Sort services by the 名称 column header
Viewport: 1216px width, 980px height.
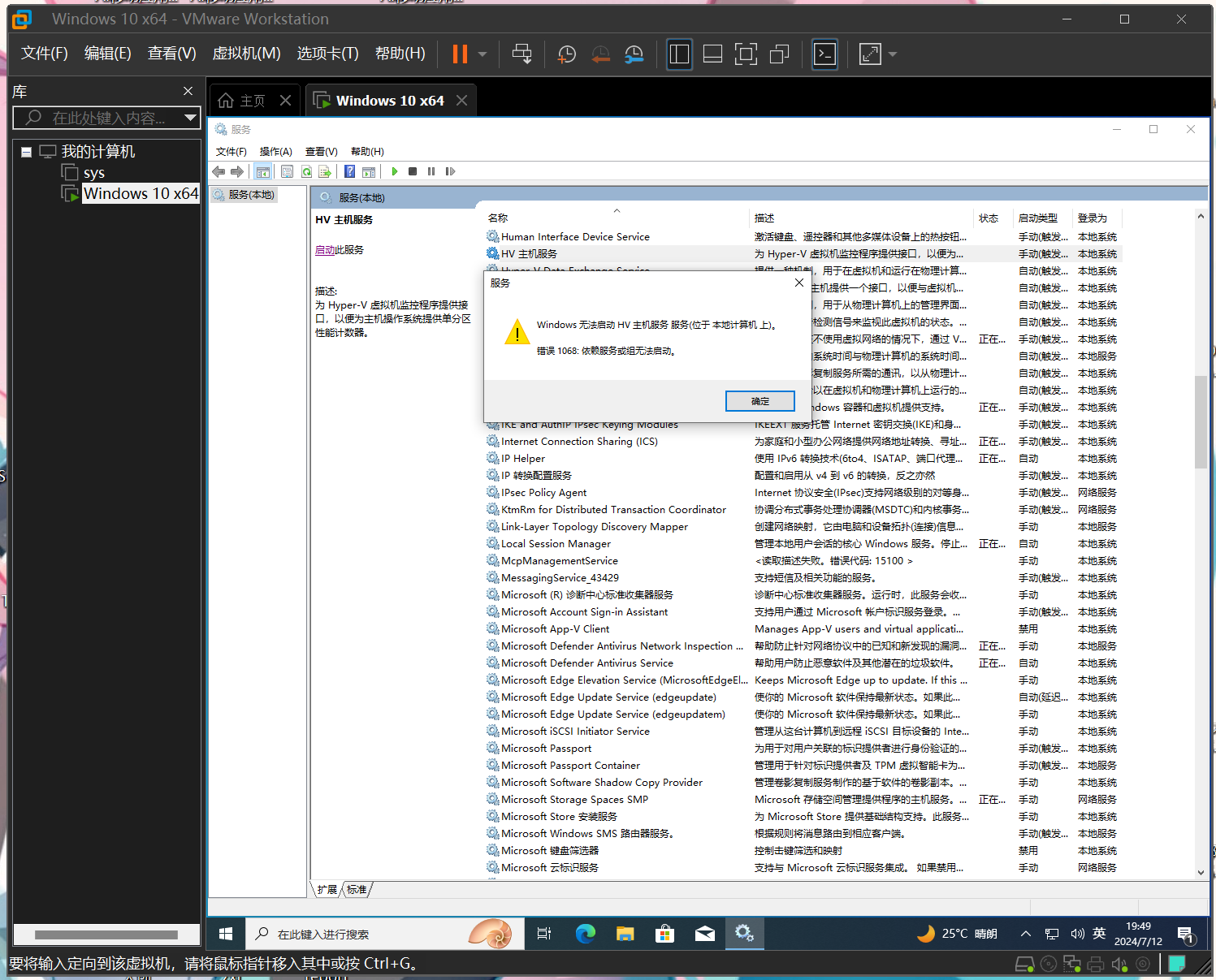(616, 218)
